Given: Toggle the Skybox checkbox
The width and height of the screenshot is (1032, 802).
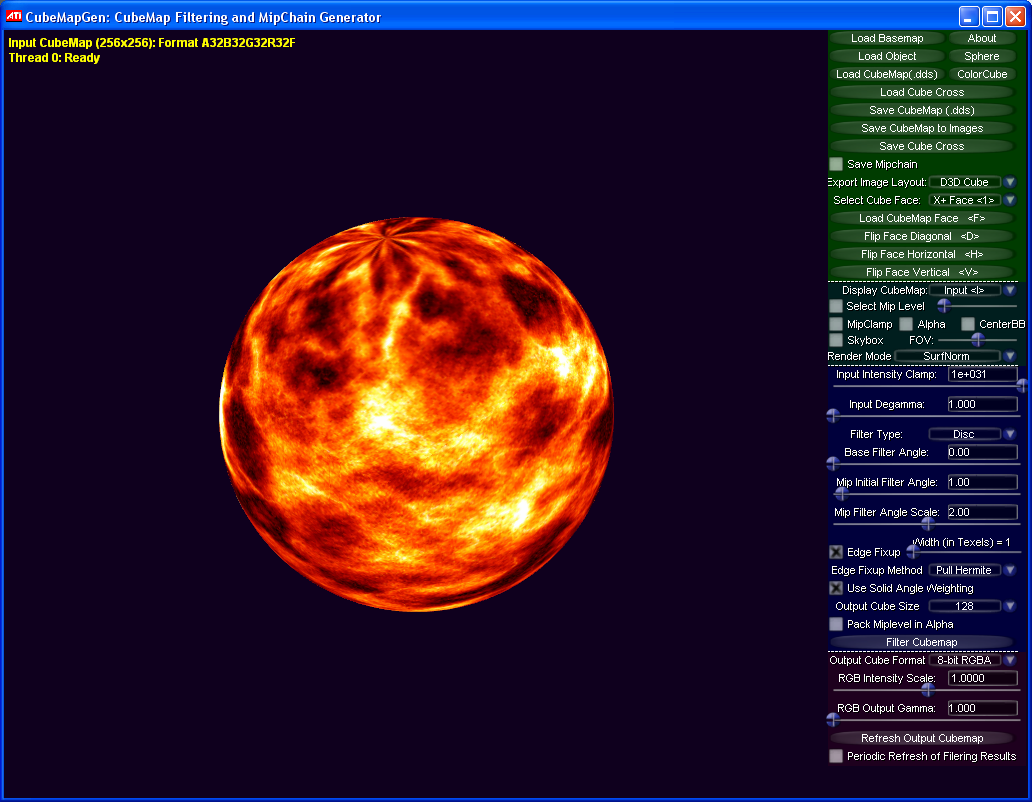Looking at the screenshot, I should (836, 340).
